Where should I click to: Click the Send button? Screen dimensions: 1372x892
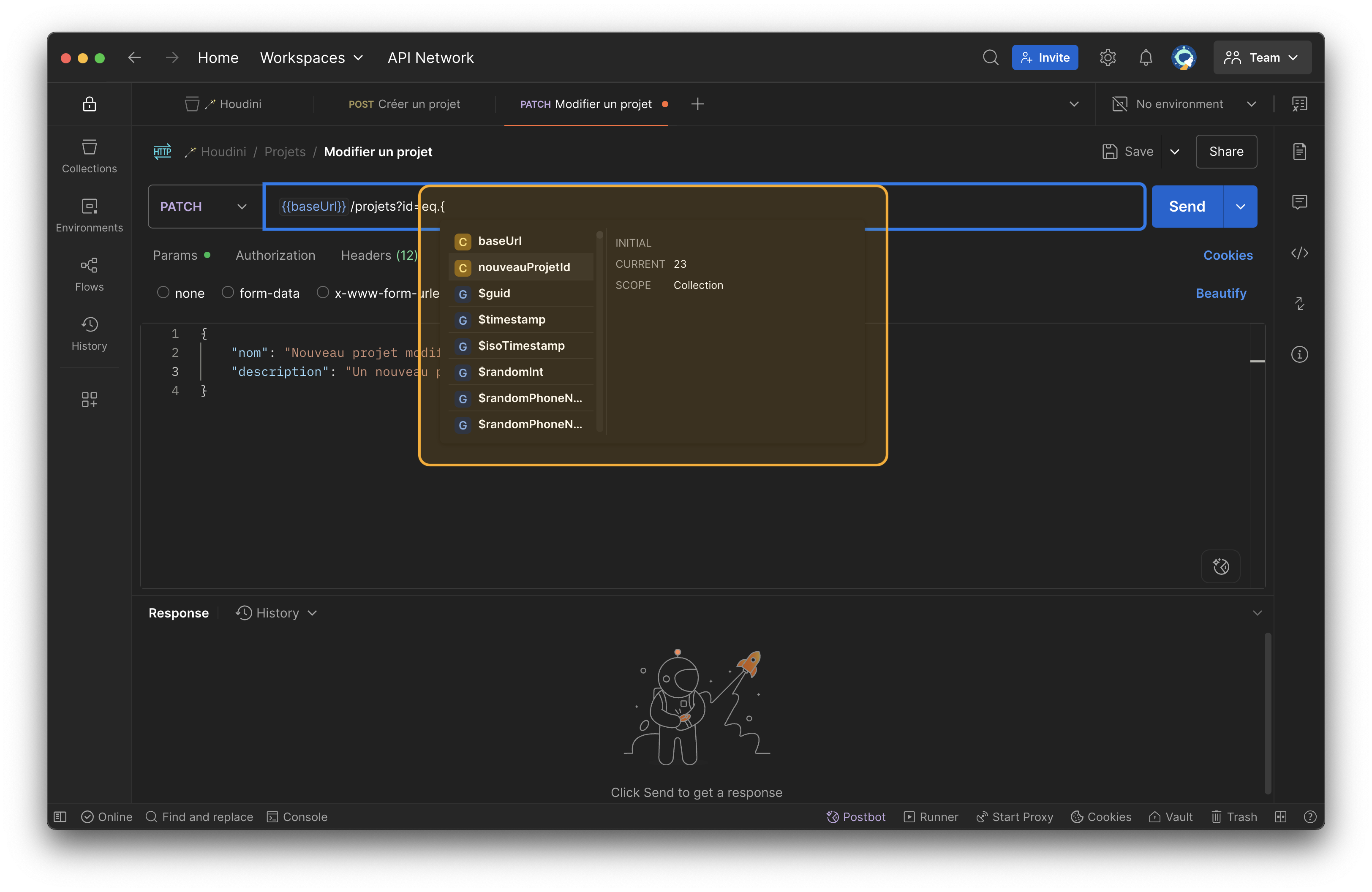[1187, 206]
